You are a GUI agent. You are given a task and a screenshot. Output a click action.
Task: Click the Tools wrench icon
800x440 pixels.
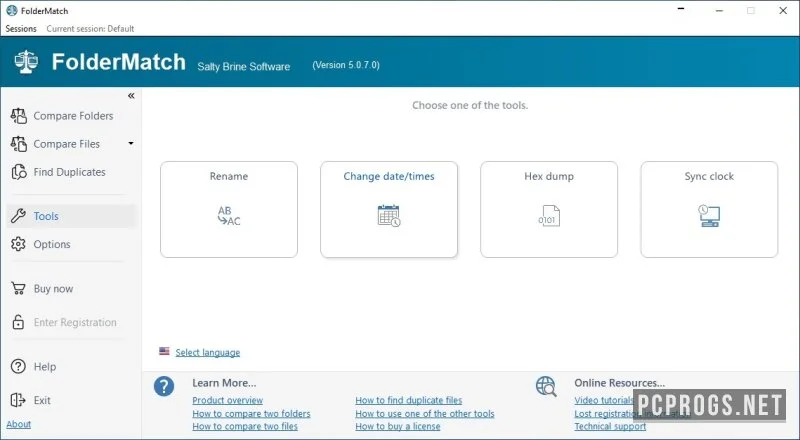[x=18, y=216]
